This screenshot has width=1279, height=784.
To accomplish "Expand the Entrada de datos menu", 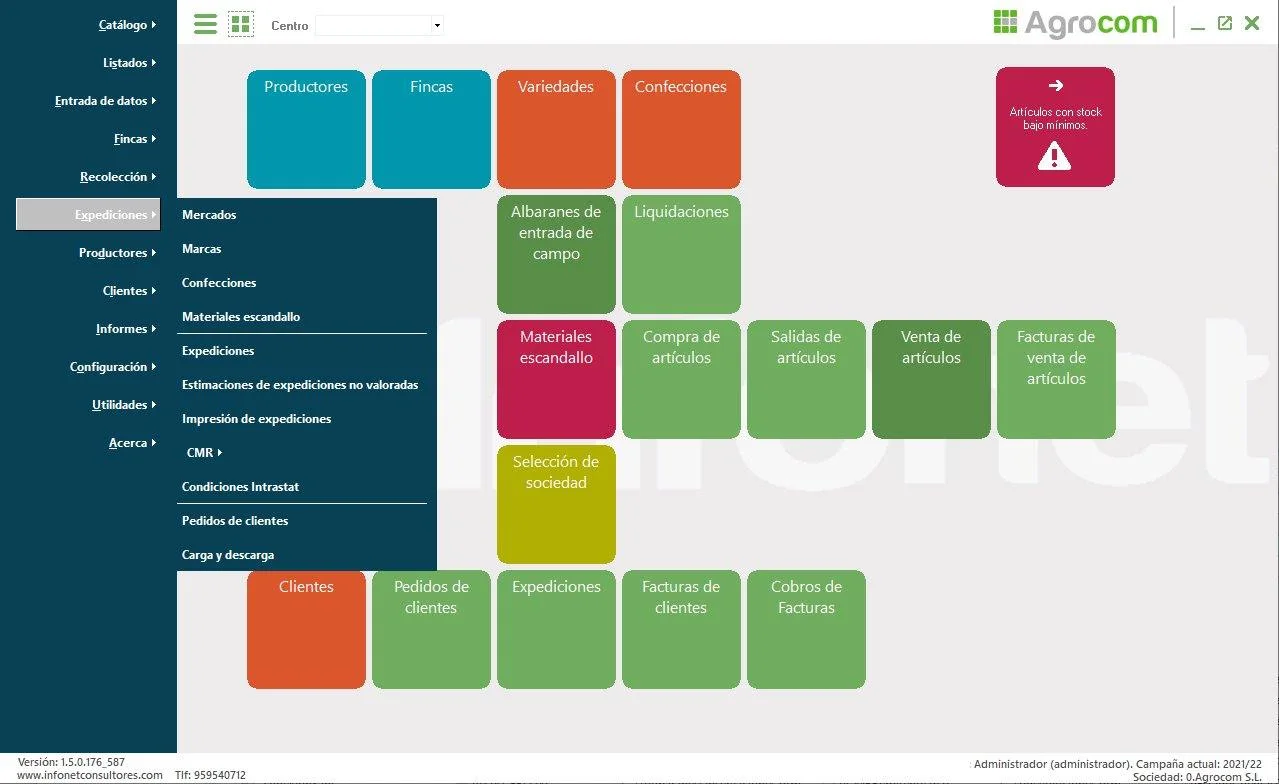I will 105,101.
